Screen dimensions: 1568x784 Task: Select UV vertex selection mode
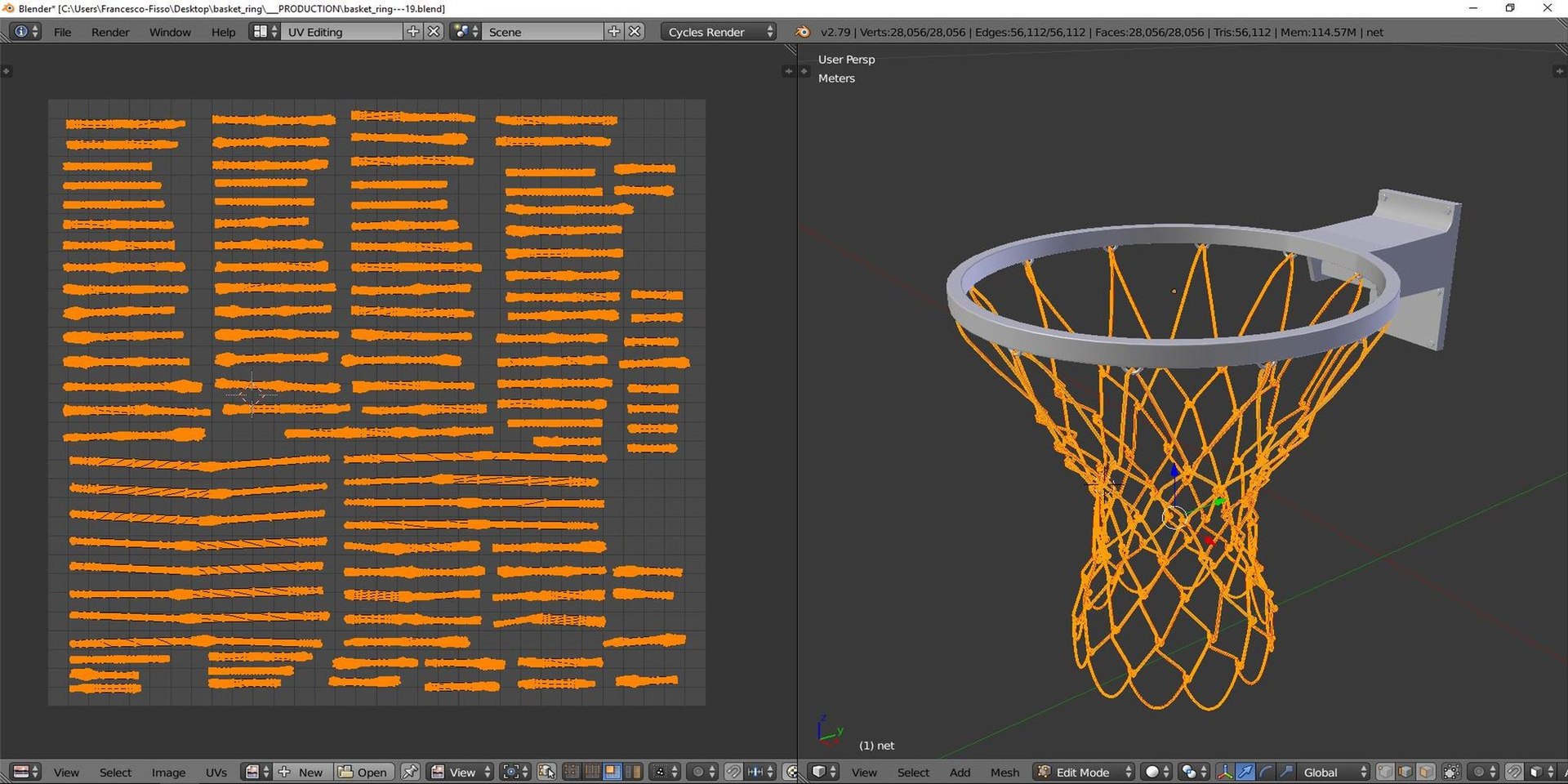(572, 772)
